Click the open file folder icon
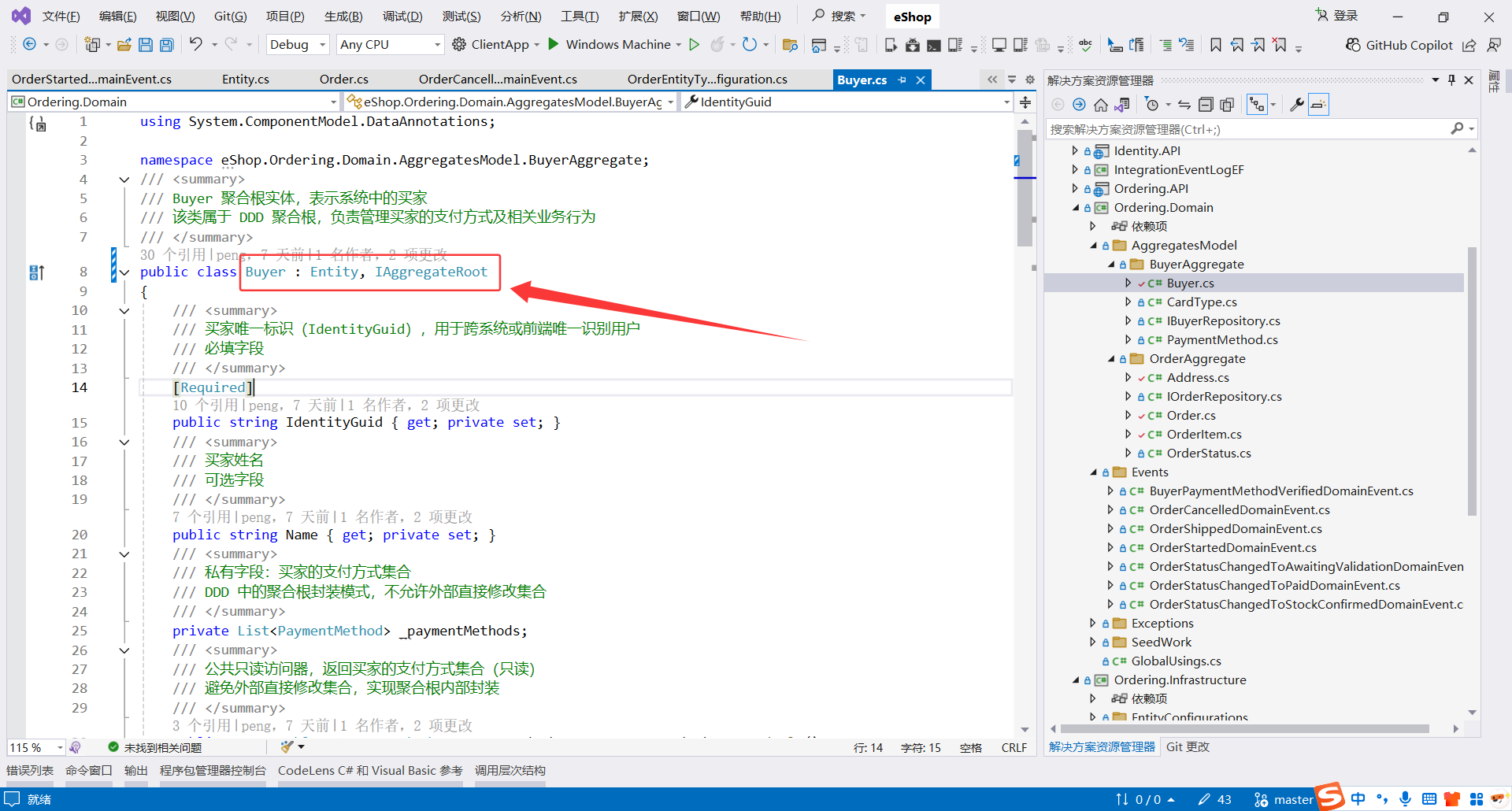Screen dimensions: 1512x811 pos(124,45)
